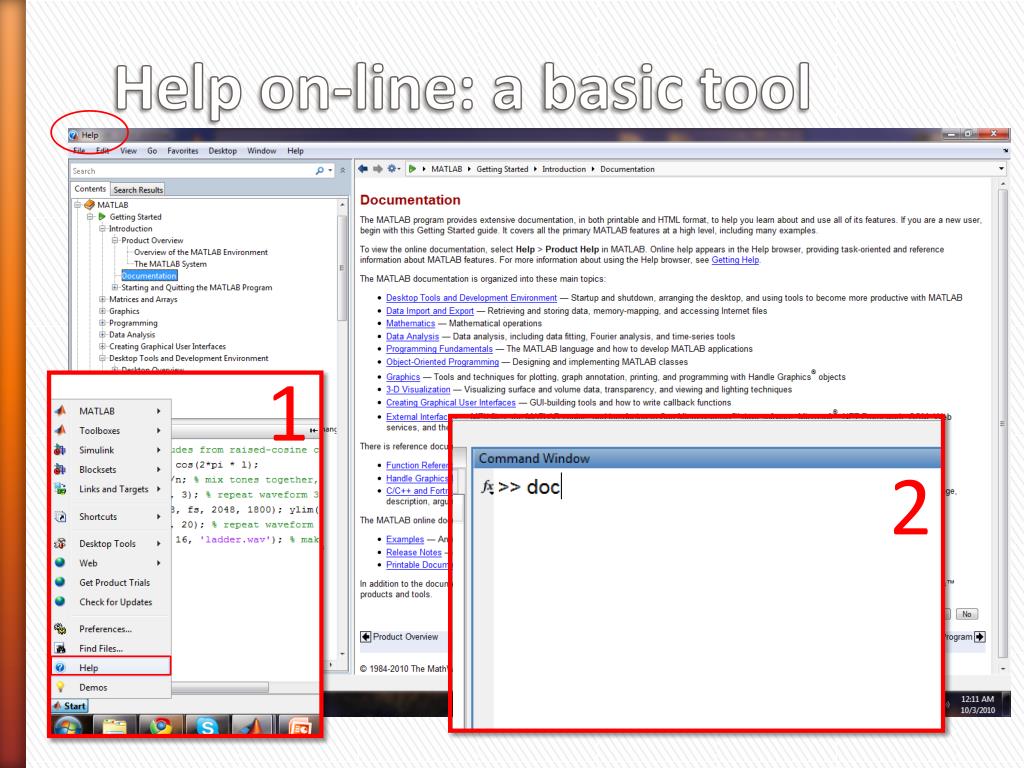Click the next page arrow at bottom right

[x=980, y=637]
